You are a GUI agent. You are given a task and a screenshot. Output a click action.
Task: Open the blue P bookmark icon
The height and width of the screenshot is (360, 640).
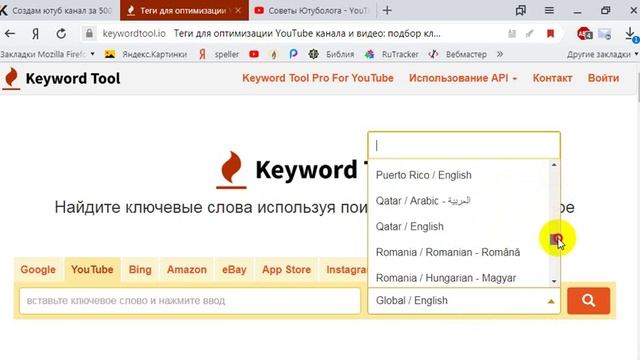[x=293, y=54]
